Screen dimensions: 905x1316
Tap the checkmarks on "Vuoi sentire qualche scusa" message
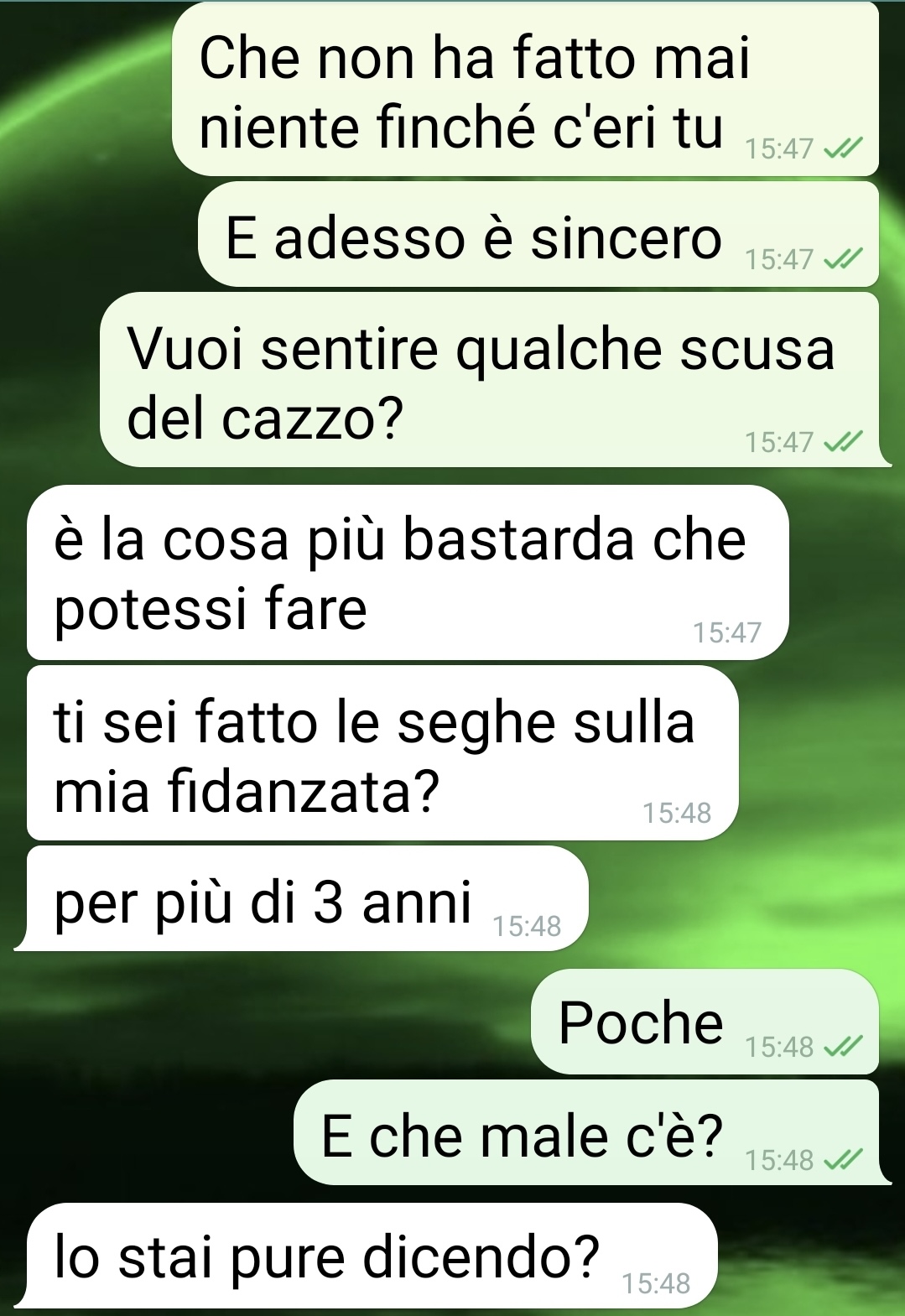tap(843, 442)
